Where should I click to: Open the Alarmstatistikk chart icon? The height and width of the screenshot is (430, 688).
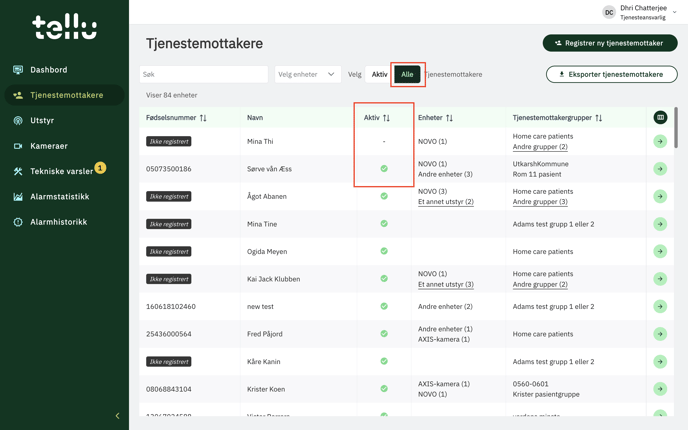(18, 197)
